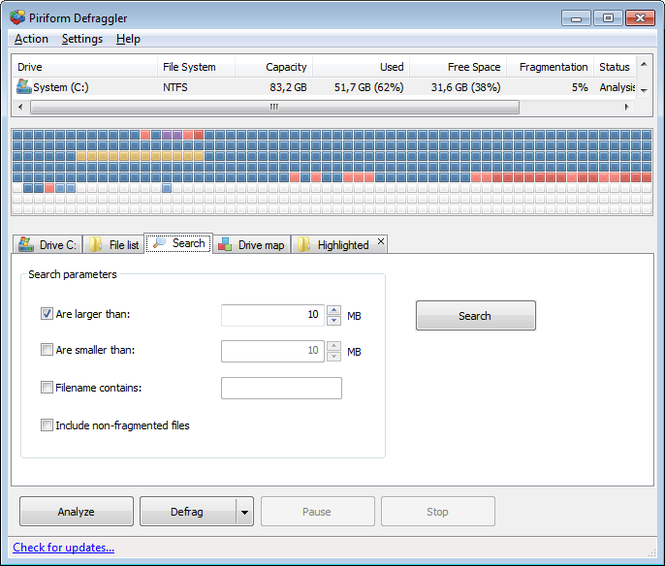
Task: Click the System (C:) drive icon
Action: (x=24, y=86)
